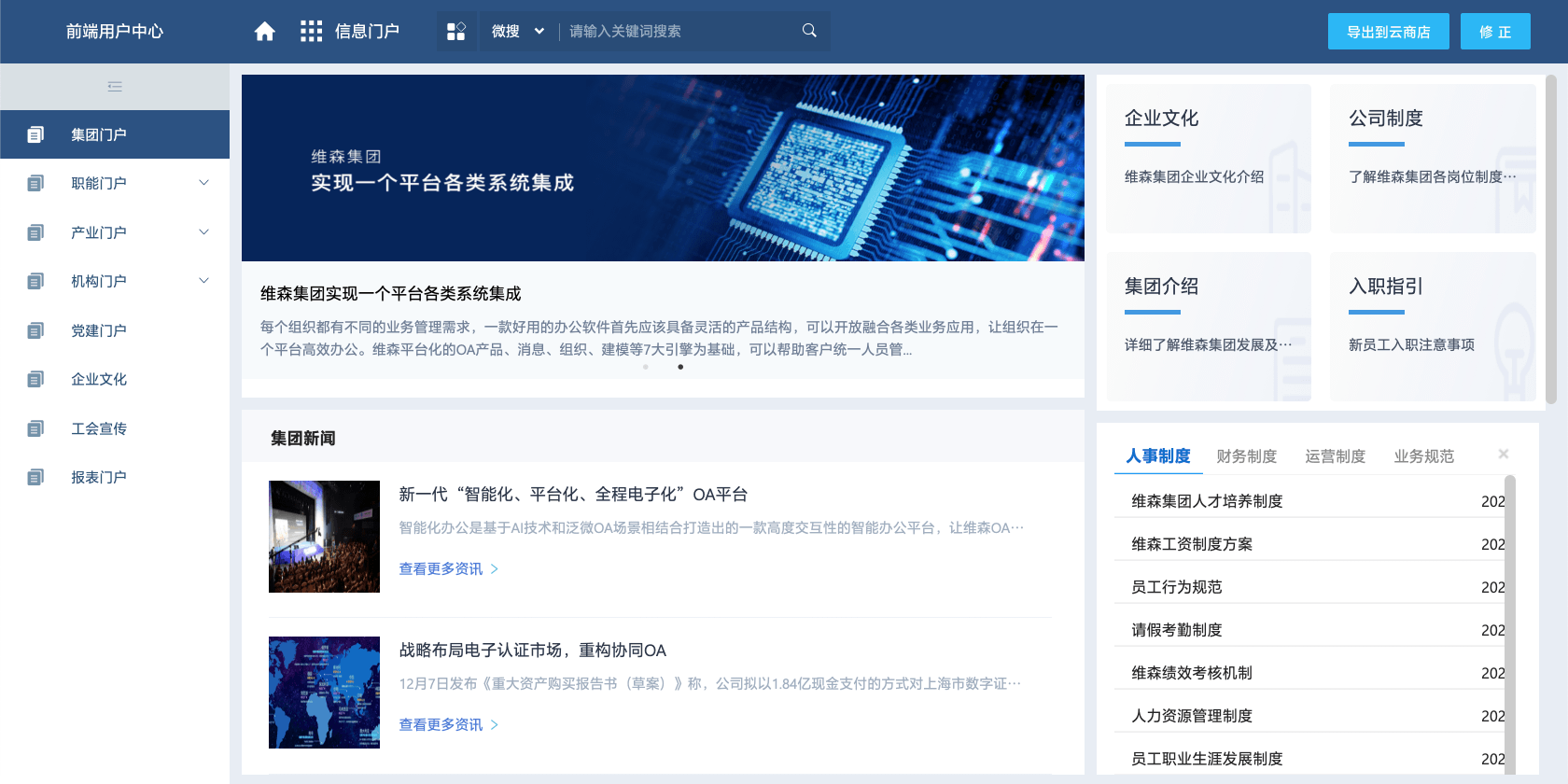Select 党建门户 in the sidebar
The width and height of the screenshot is (1568, 784).
[x=115, y=330]
